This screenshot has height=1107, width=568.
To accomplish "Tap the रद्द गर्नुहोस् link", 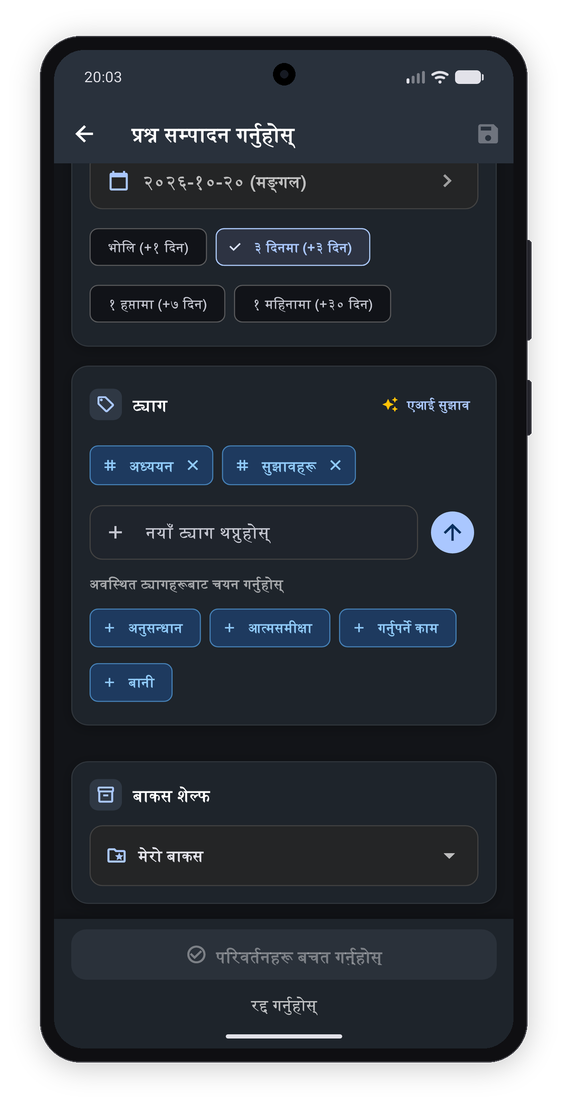I will tap(284, 1005).
